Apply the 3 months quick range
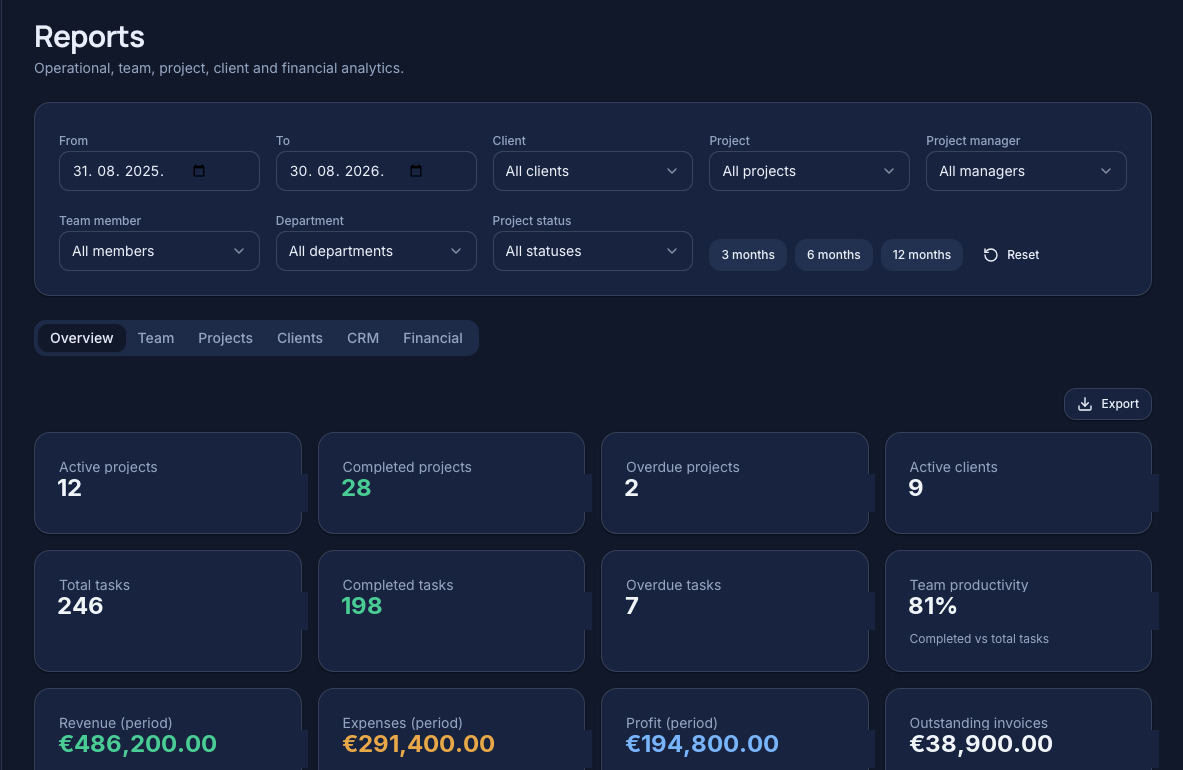Viewport: 1183px width, 770px height. pos(748,255)
